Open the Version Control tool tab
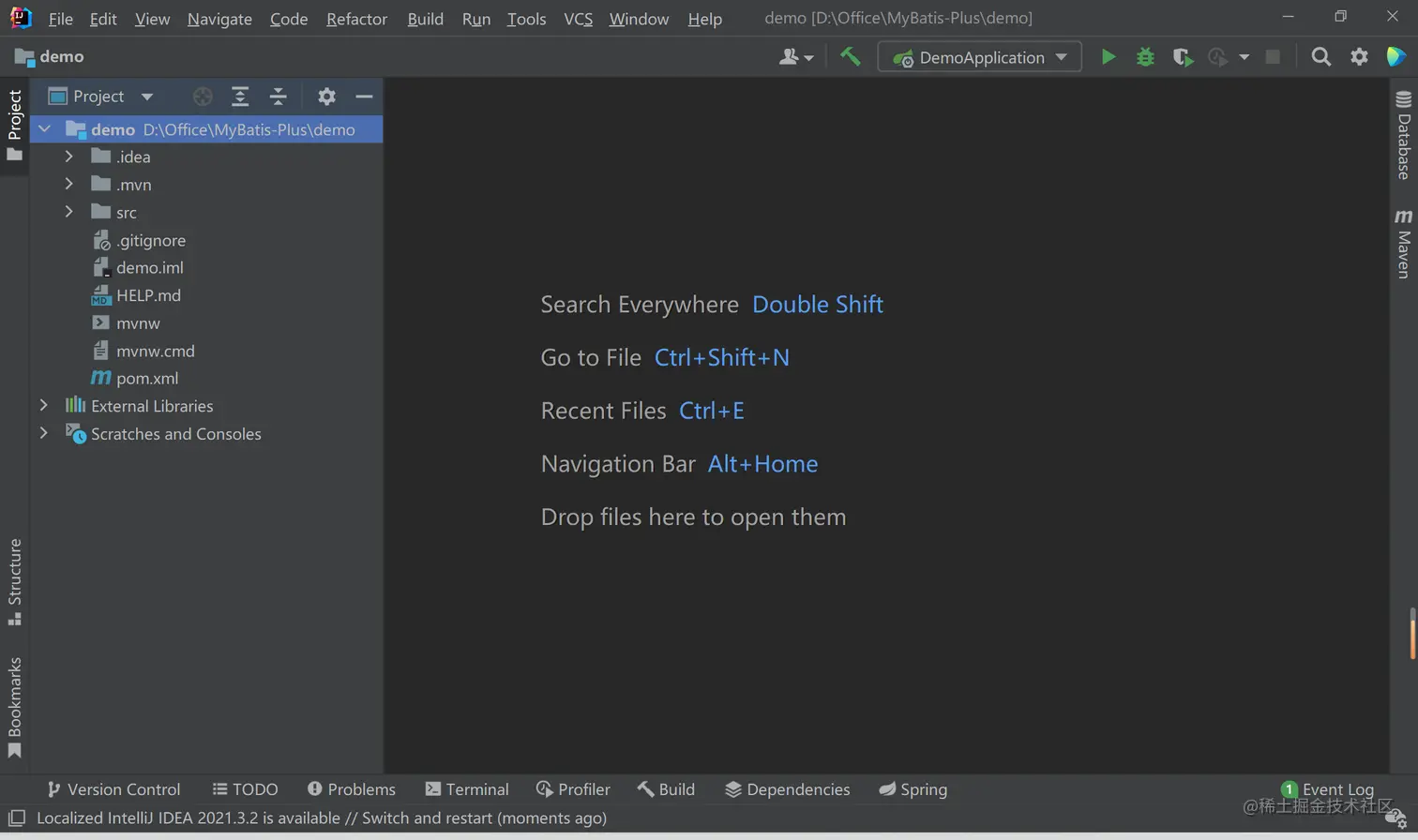 pyautogui.click(x=113, y=789)
